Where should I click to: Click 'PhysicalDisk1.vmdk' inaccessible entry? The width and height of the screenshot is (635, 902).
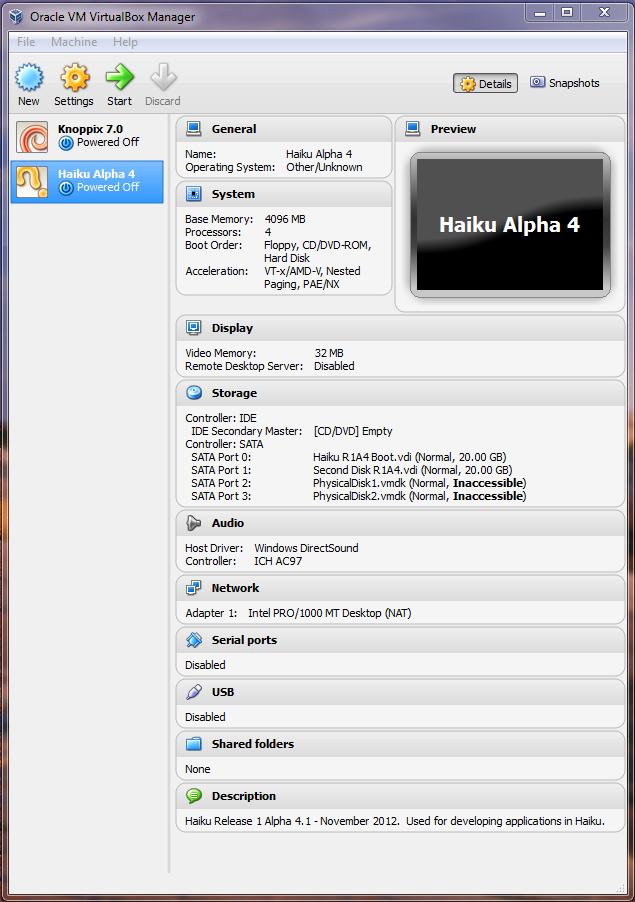click(x=419, y=483)
